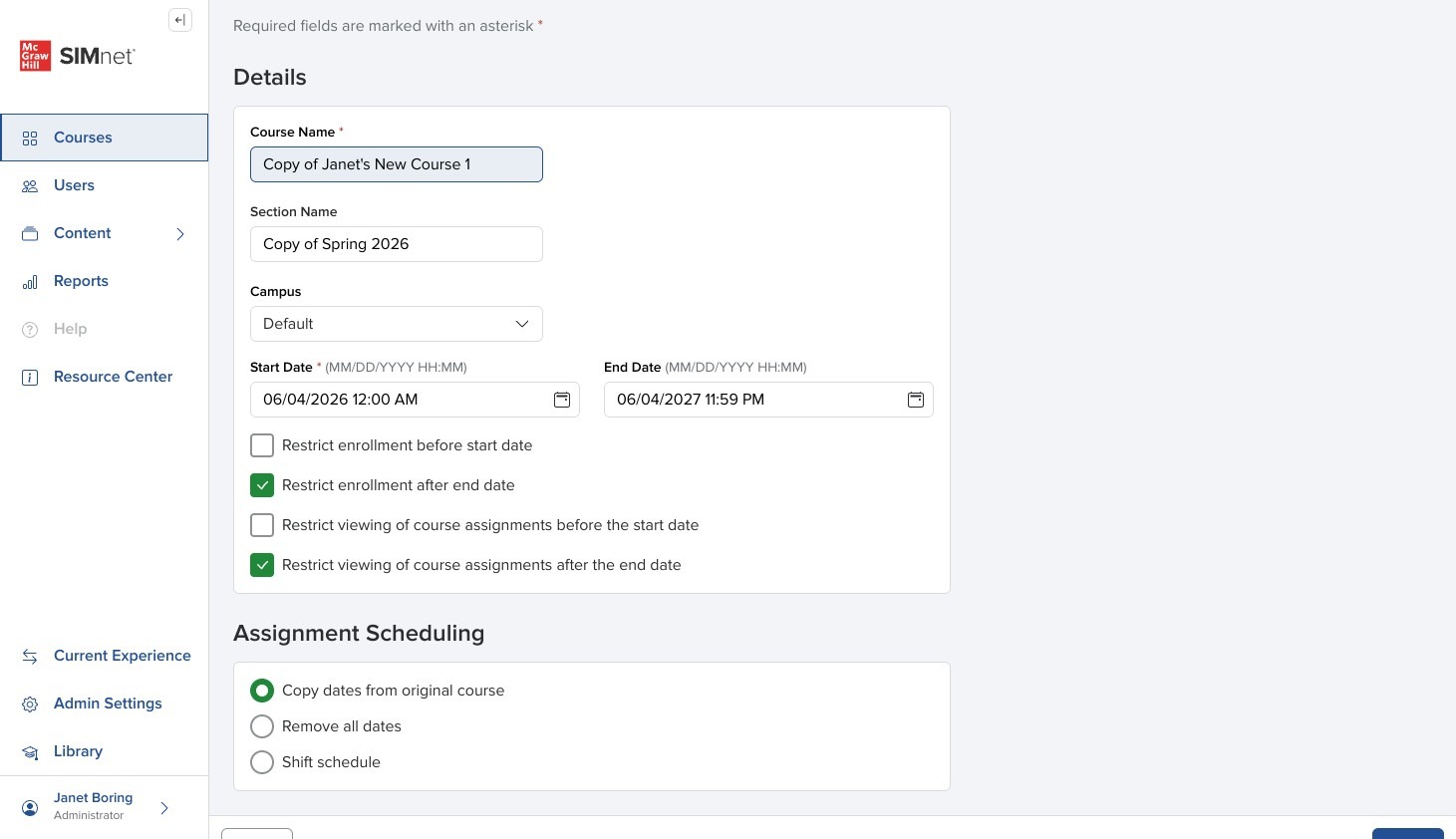Select Copy dates from original course
Image resolution: width=1456 pixels, height=839 pixels.
tap(262, 691)
